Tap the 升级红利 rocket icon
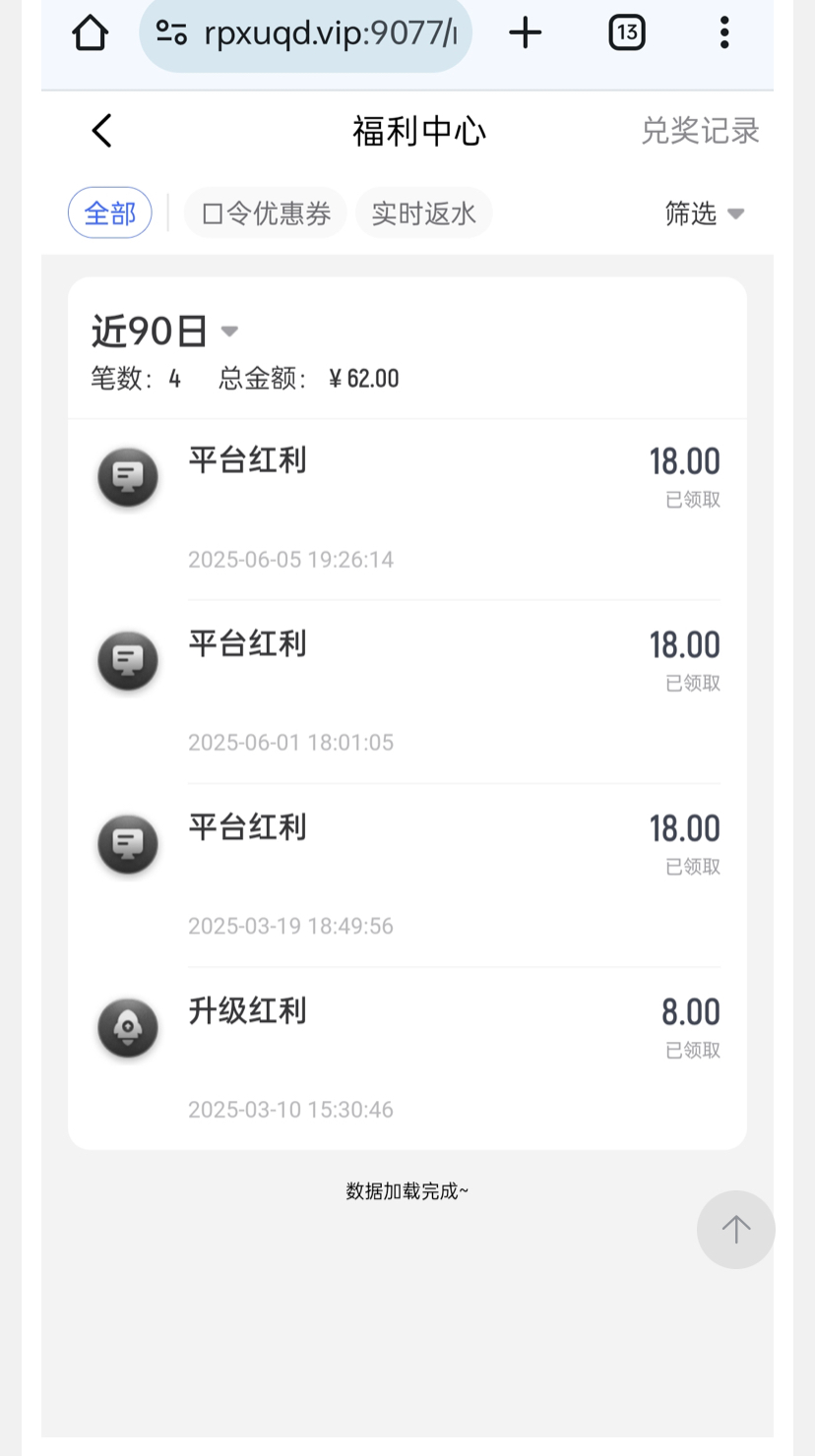 (x=128, y=1027)
